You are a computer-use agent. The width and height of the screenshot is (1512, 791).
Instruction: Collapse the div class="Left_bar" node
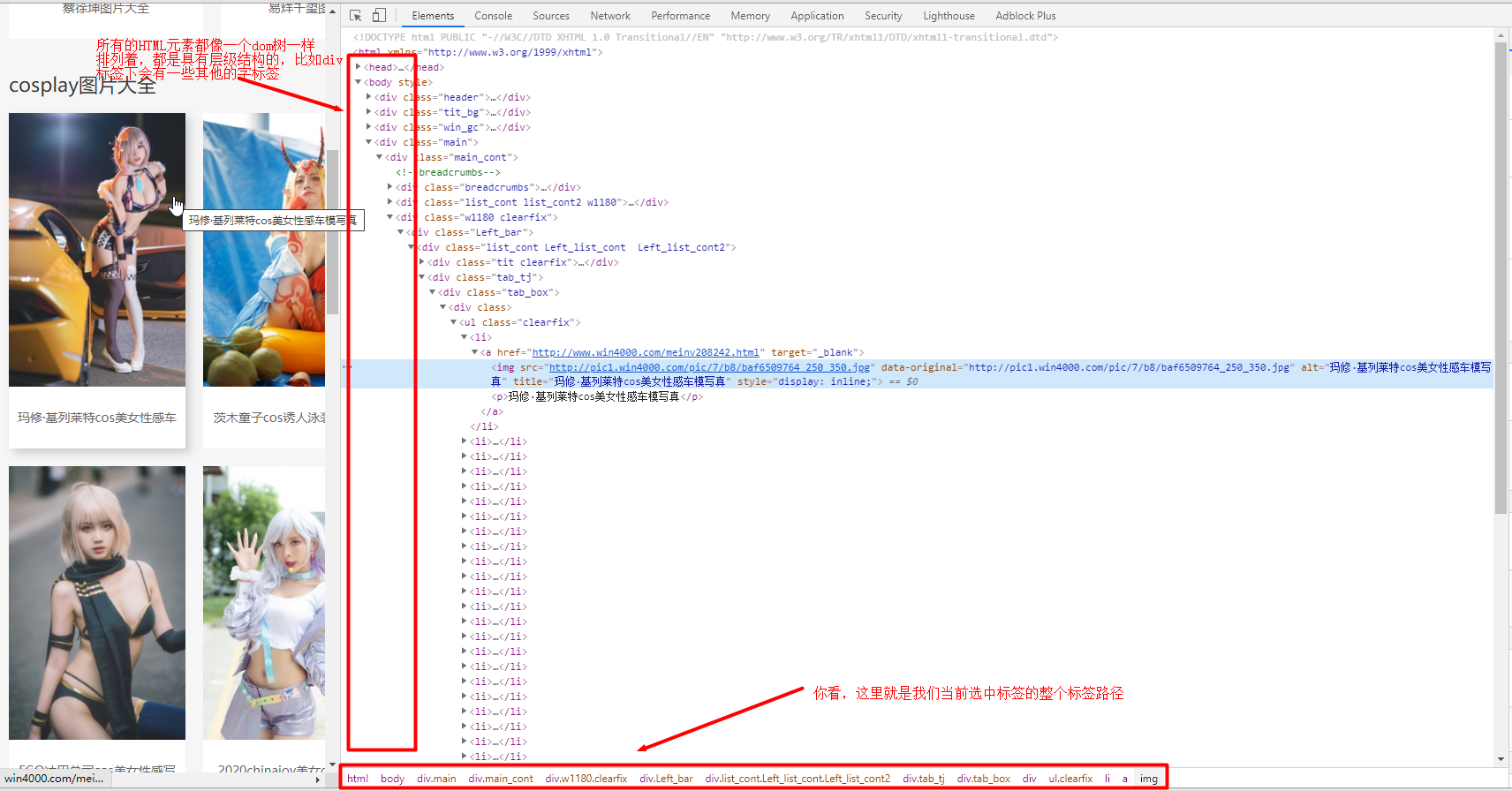(x=401, y=232)
